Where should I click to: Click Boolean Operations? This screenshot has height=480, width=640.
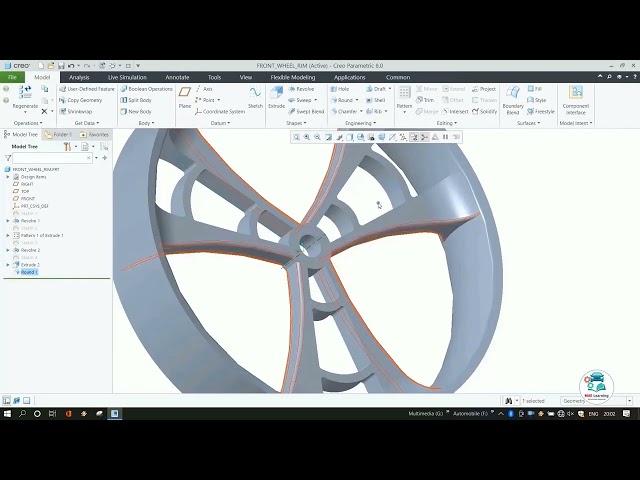[147, 89]
